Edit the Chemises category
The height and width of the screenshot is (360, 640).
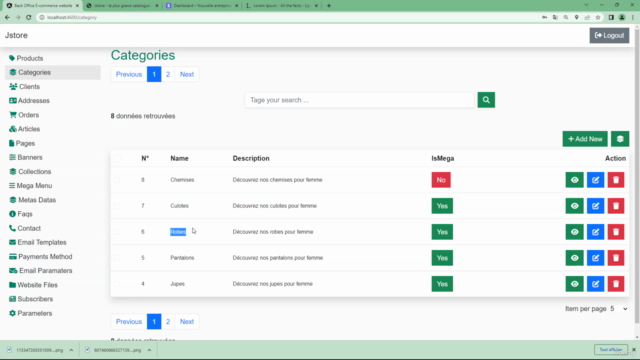596,180
